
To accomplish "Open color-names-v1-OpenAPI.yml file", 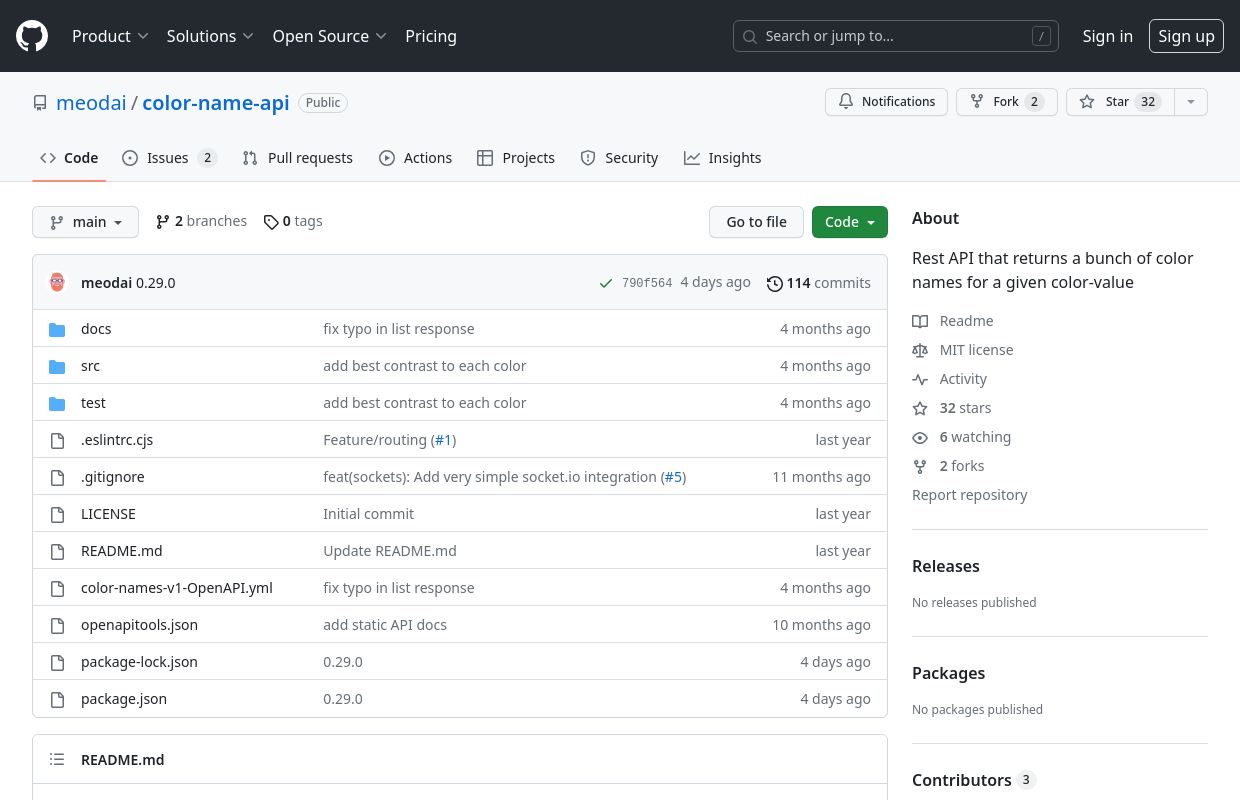I will (x=177, y=588).
